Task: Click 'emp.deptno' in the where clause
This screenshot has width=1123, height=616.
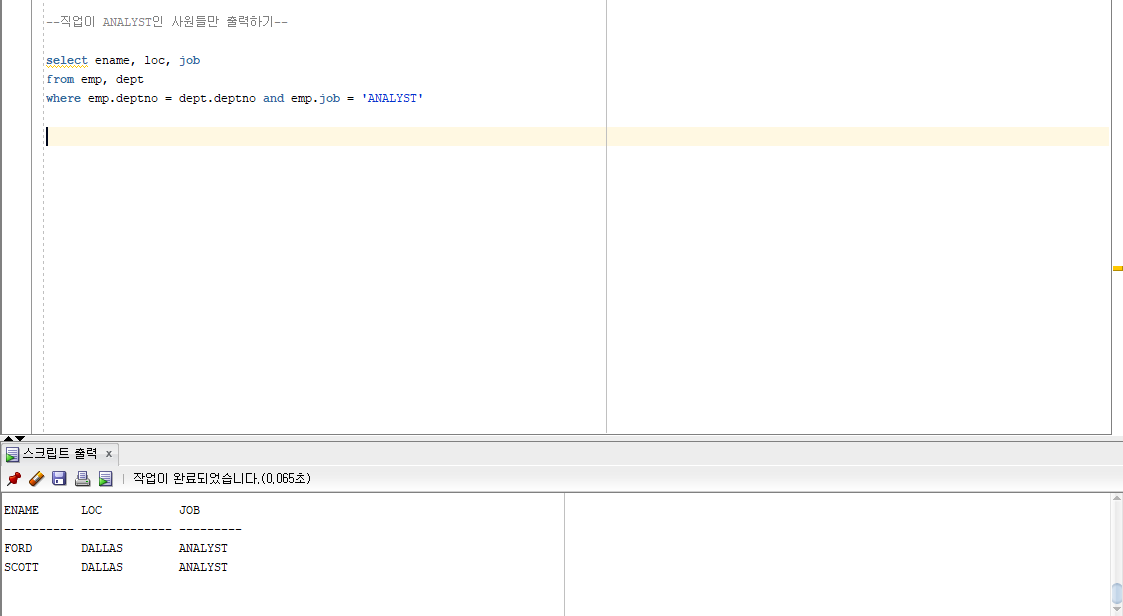Action: (122, 98)
